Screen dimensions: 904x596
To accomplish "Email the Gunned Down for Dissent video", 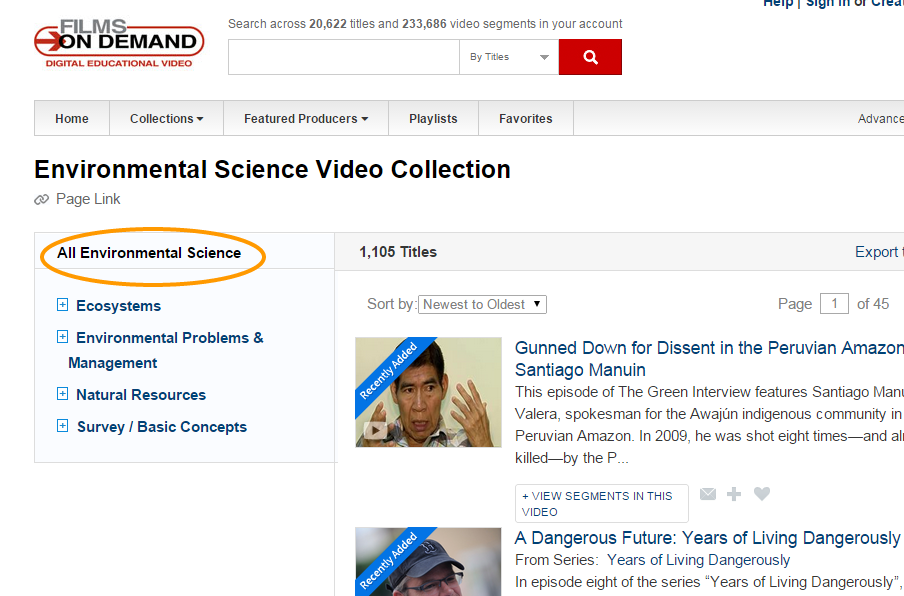I will click(x=708, y=494).
